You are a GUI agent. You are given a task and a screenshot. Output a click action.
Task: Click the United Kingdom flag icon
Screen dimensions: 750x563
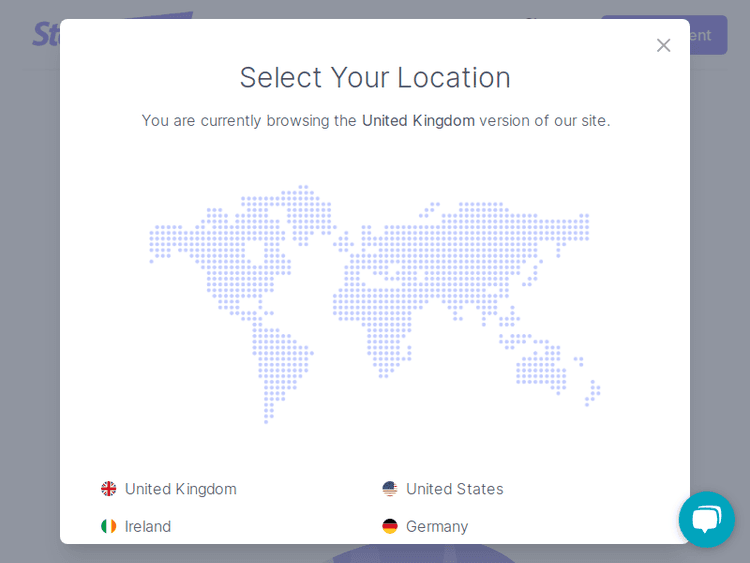coord(109,489)
